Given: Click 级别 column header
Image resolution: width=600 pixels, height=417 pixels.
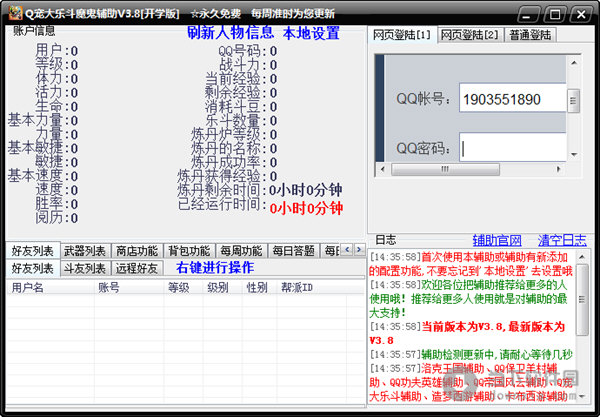Looking at the screenshot, I should click(222, 287).
